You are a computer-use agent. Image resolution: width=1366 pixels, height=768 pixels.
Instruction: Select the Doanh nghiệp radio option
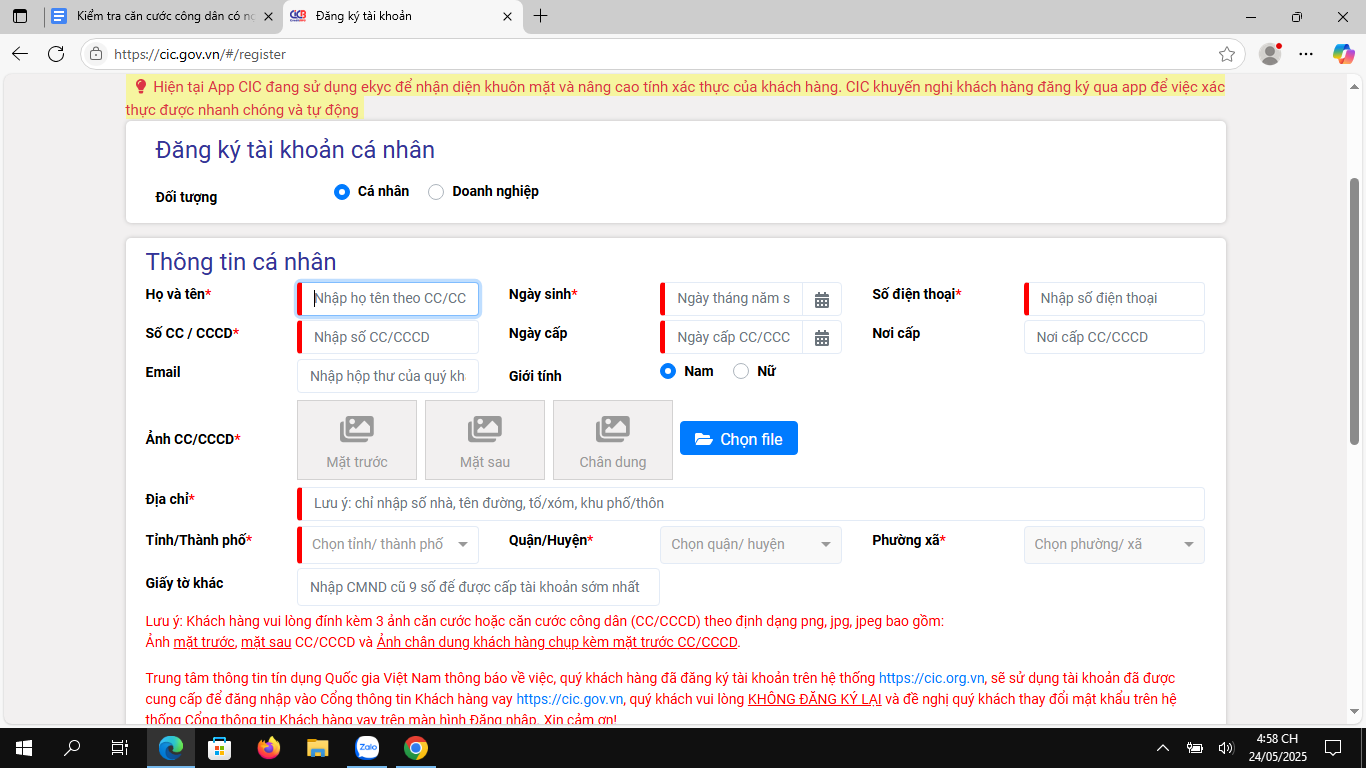436,192
